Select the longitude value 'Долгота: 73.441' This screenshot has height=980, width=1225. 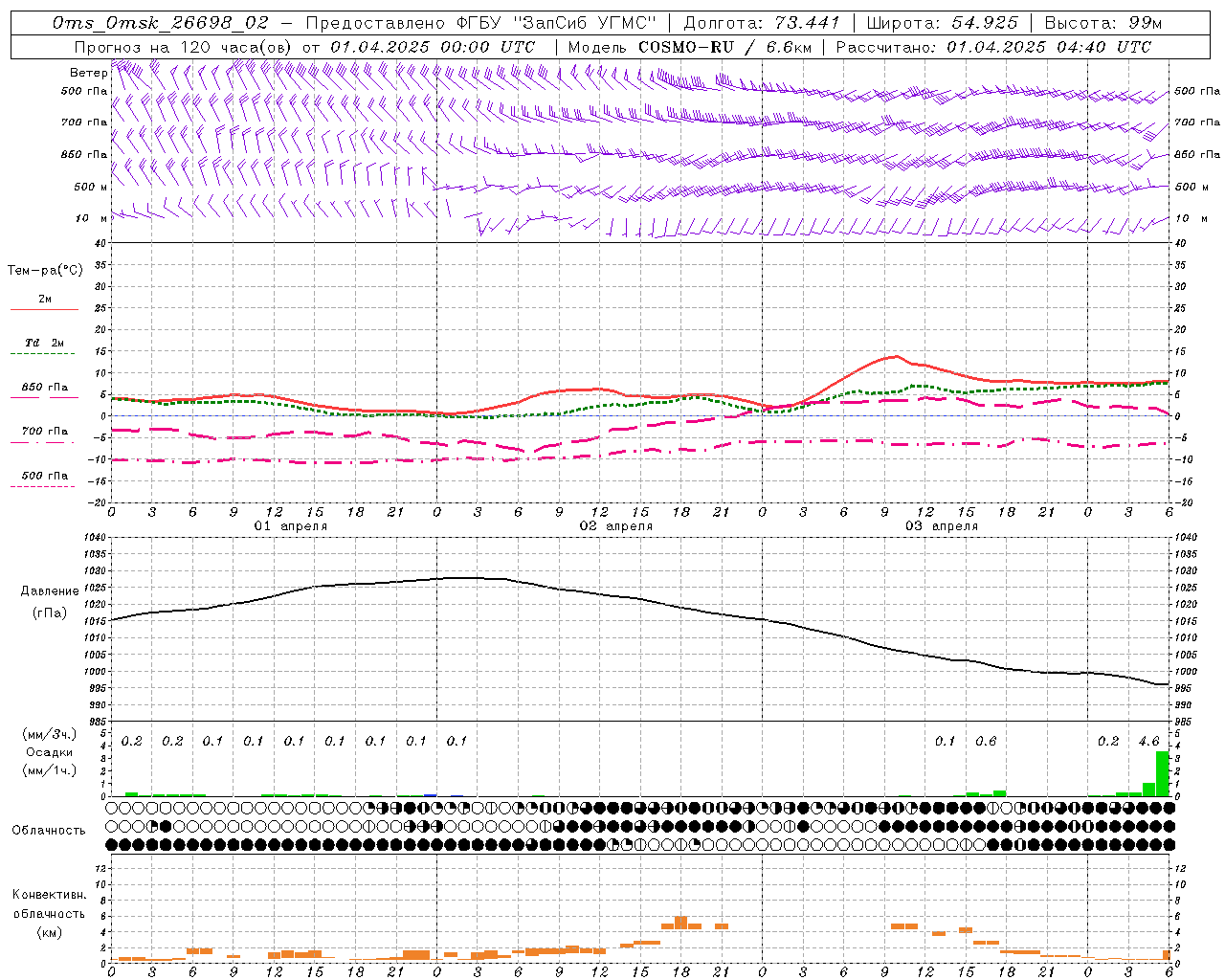762,23
